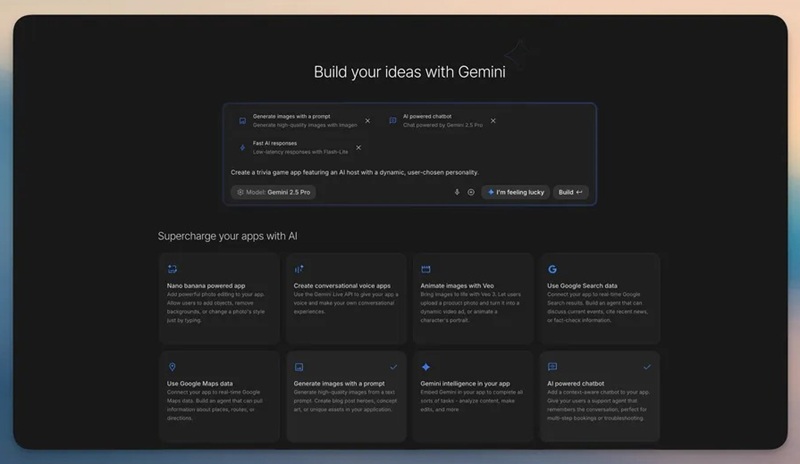Screen dimensions: 800x464
Task: Uncheck the Generate images with a prompt card
Action: (x=393, y=367)
